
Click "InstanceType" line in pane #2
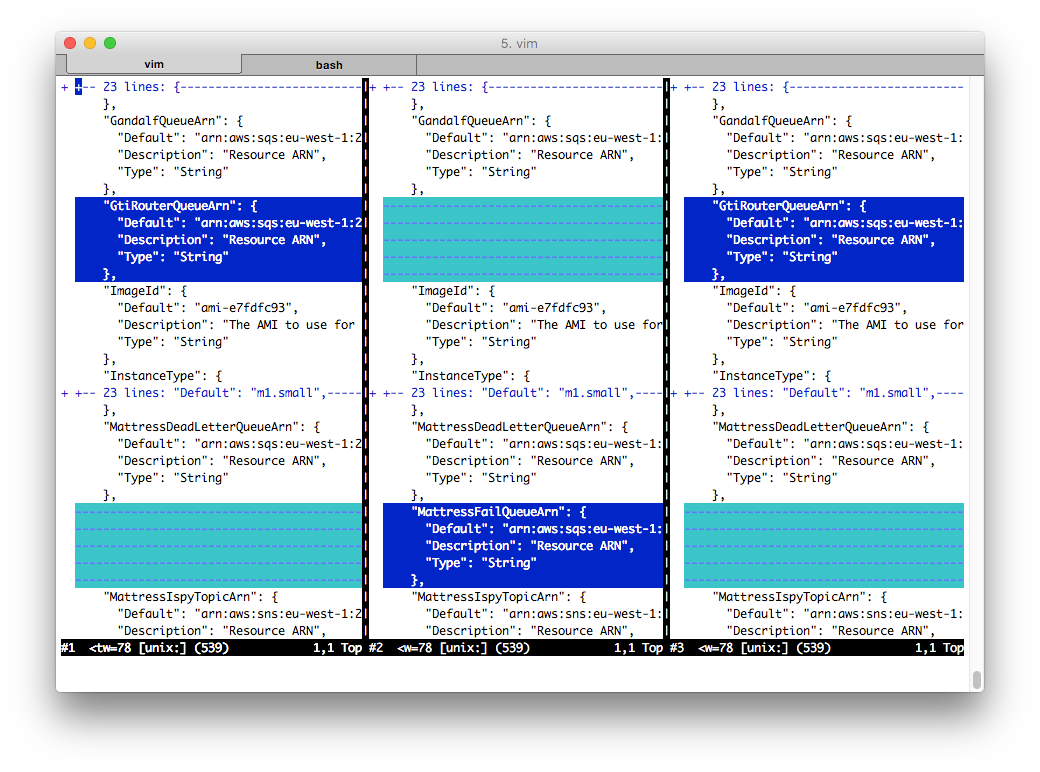pos(471,376)
